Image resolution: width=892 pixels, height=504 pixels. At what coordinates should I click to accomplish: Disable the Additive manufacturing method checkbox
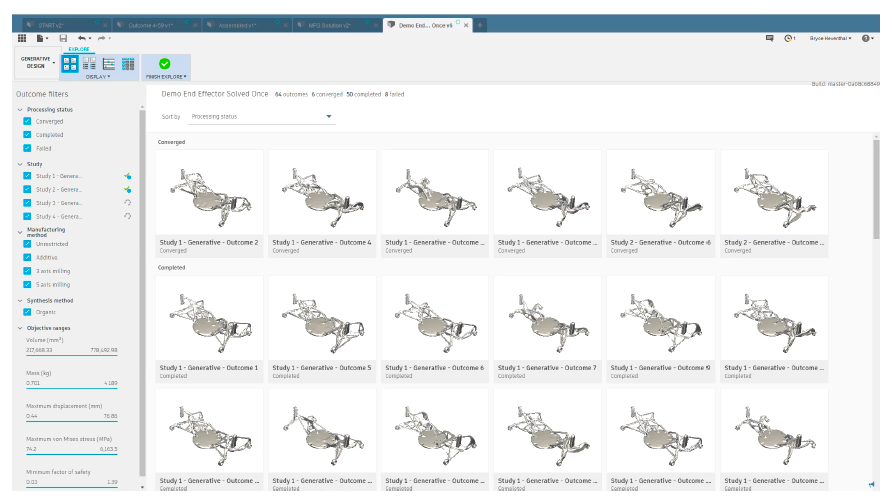28,257
